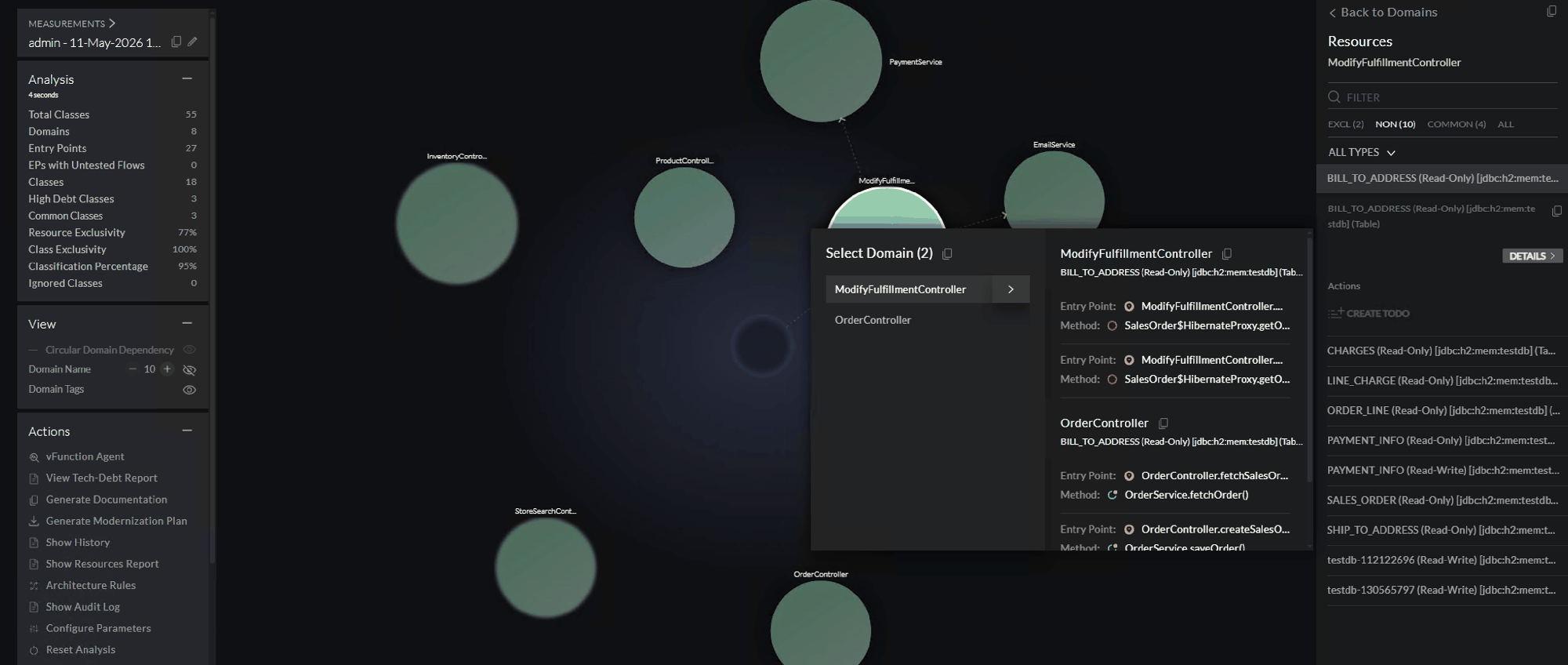Click the FILTER search field
Screen dimensions: 1568x665
point(1442,97)
